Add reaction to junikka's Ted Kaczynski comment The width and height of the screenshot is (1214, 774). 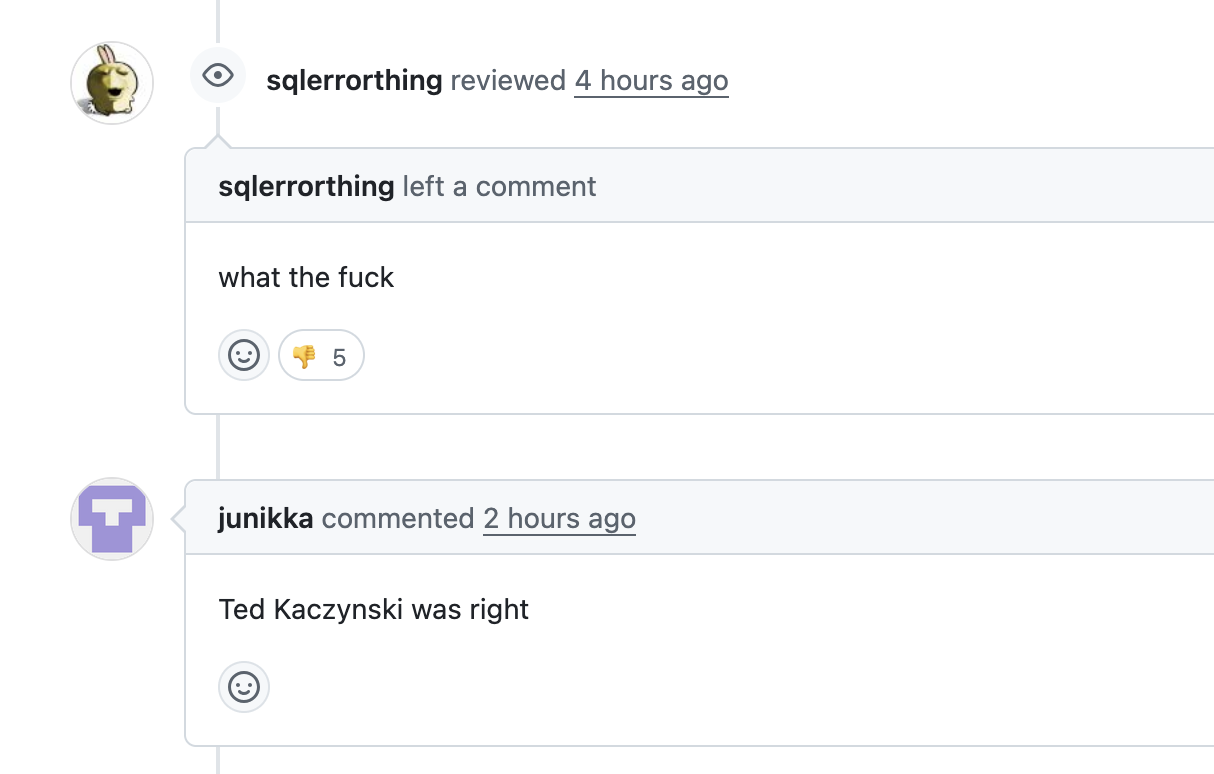pyautogui.click(x=244, y=687)
